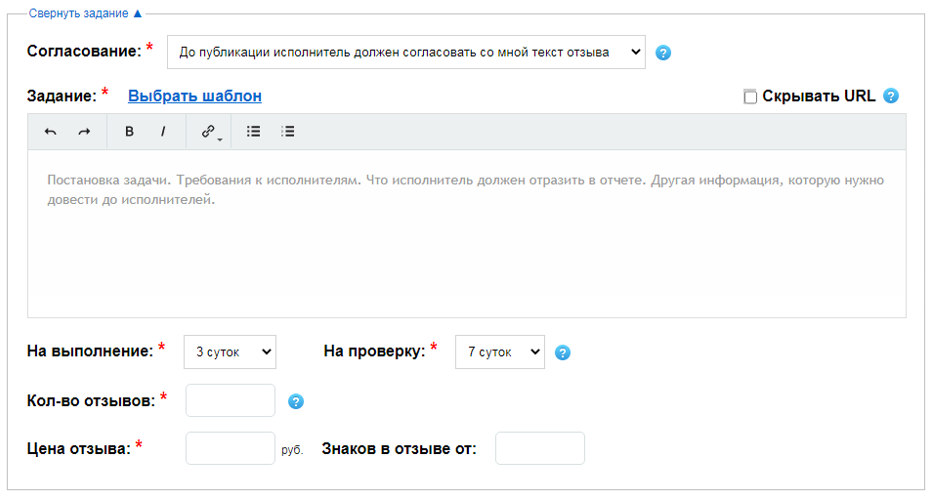This screenshot has width=929, height=495.
Task: Open help icon next to Согласование dropdown
Action: pos(663,53)
